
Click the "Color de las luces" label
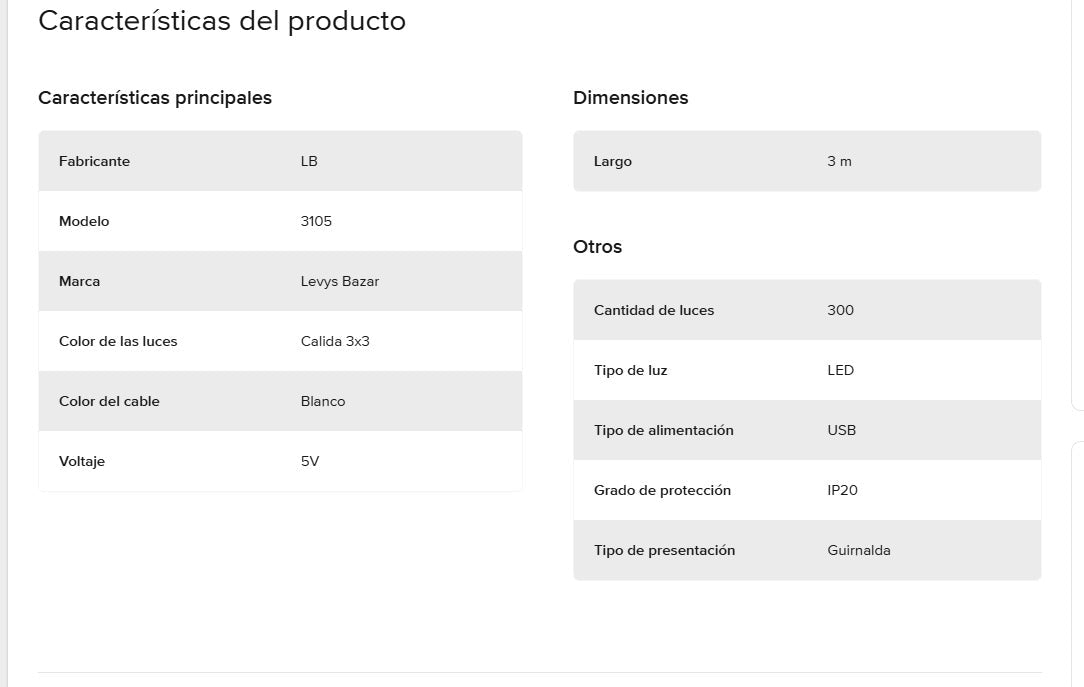point(118,341)
